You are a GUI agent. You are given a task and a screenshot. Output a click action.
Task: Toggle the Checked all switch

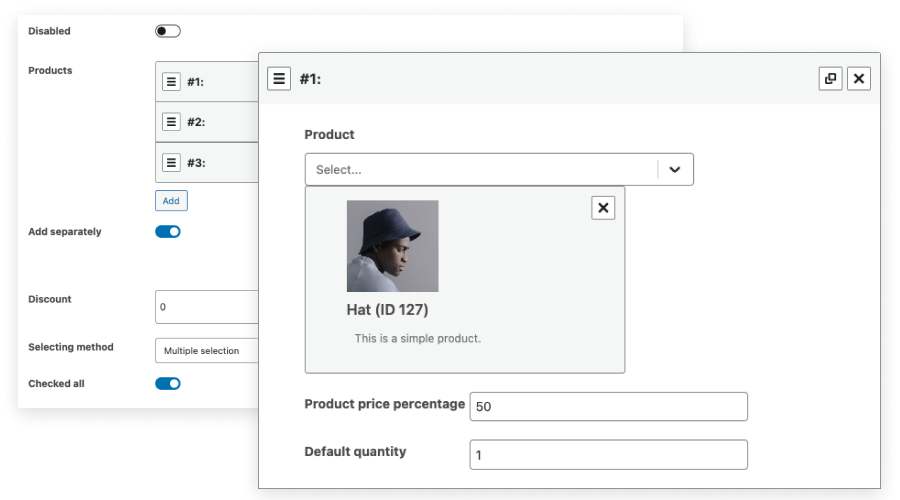168,383
